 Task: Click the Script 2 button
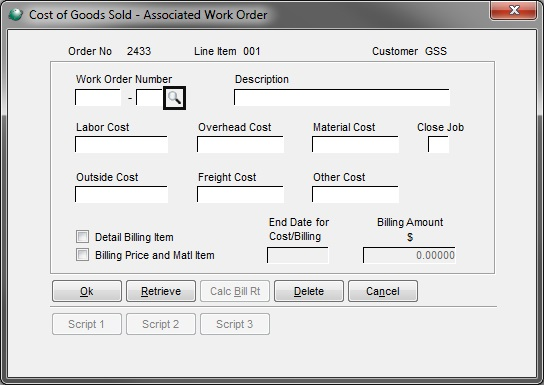[161, 324]
